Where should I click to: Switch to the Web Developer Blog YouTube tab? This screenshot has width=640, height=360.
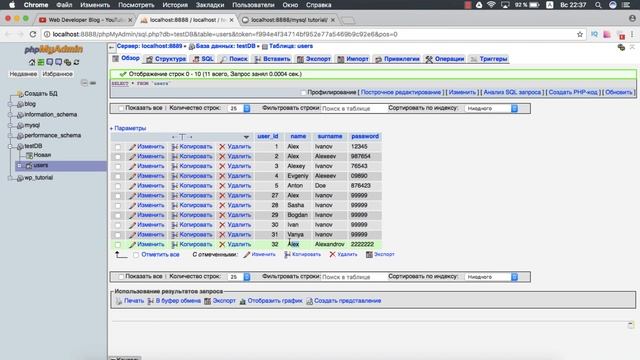pos(85,20)
